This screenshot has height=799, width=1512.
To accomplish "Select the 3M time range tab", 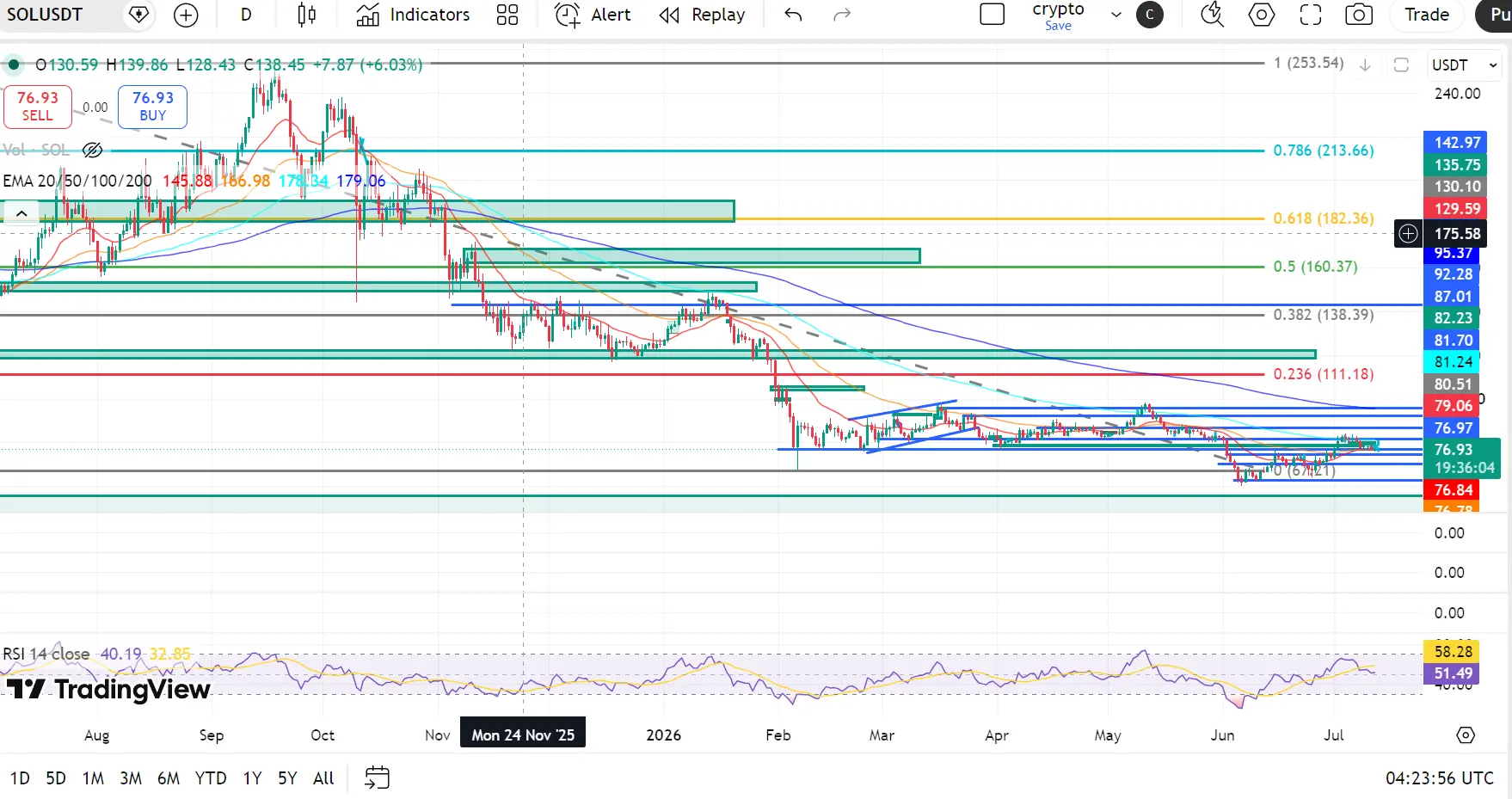I will [131, 778].
